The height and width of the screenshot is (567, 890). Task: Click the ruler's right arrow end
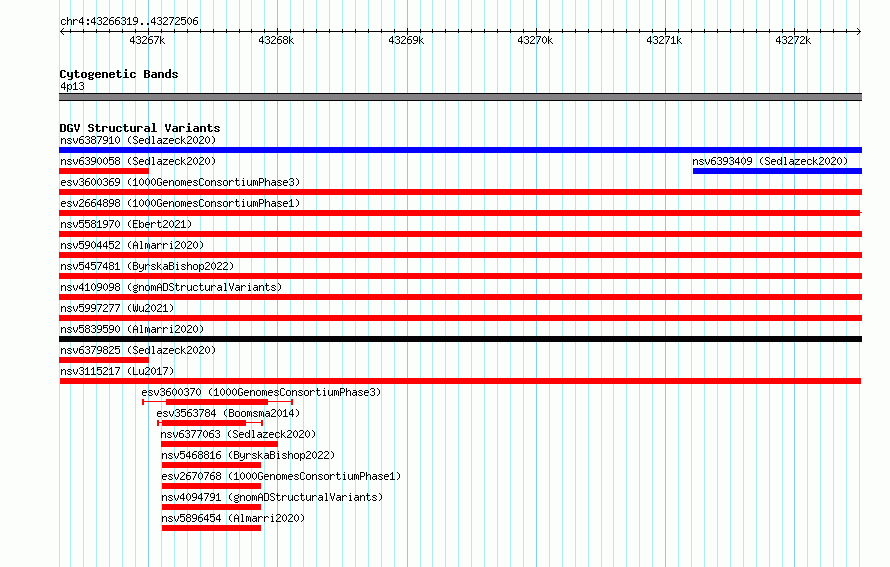[x=859, y=31]
